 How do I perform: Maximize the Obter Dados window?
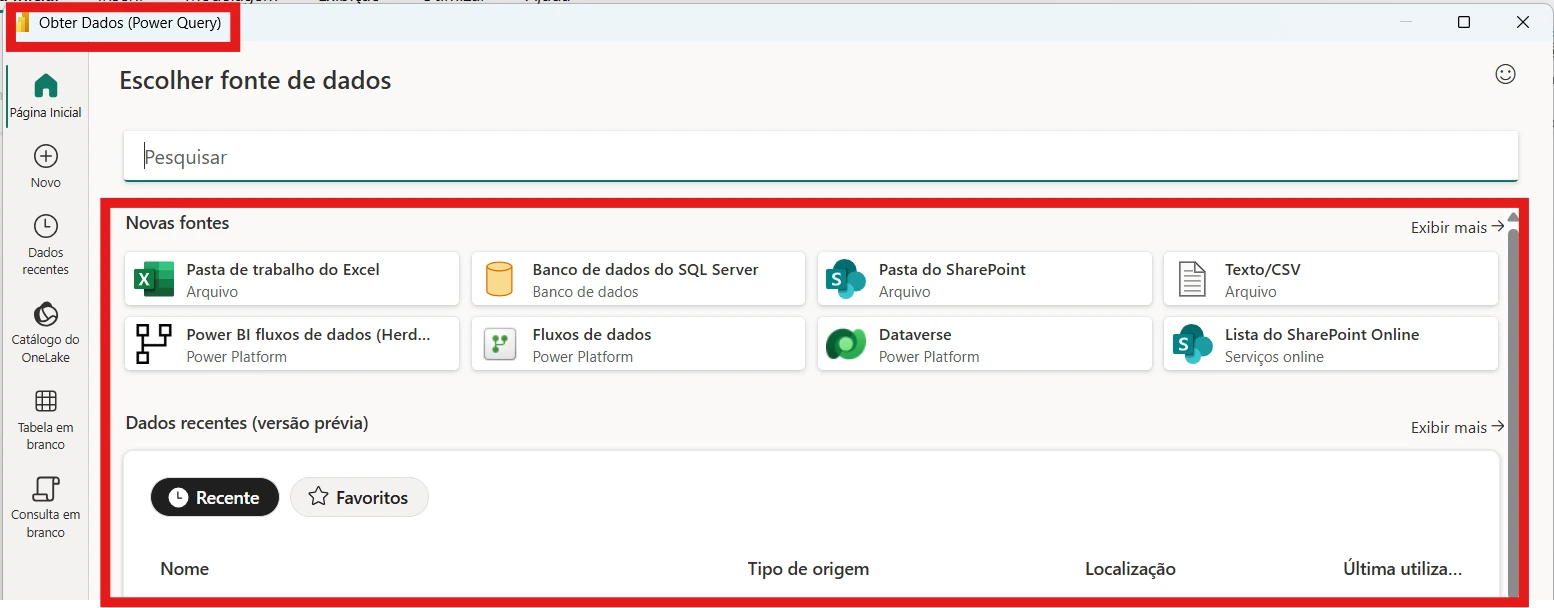tap(1464, 22)
